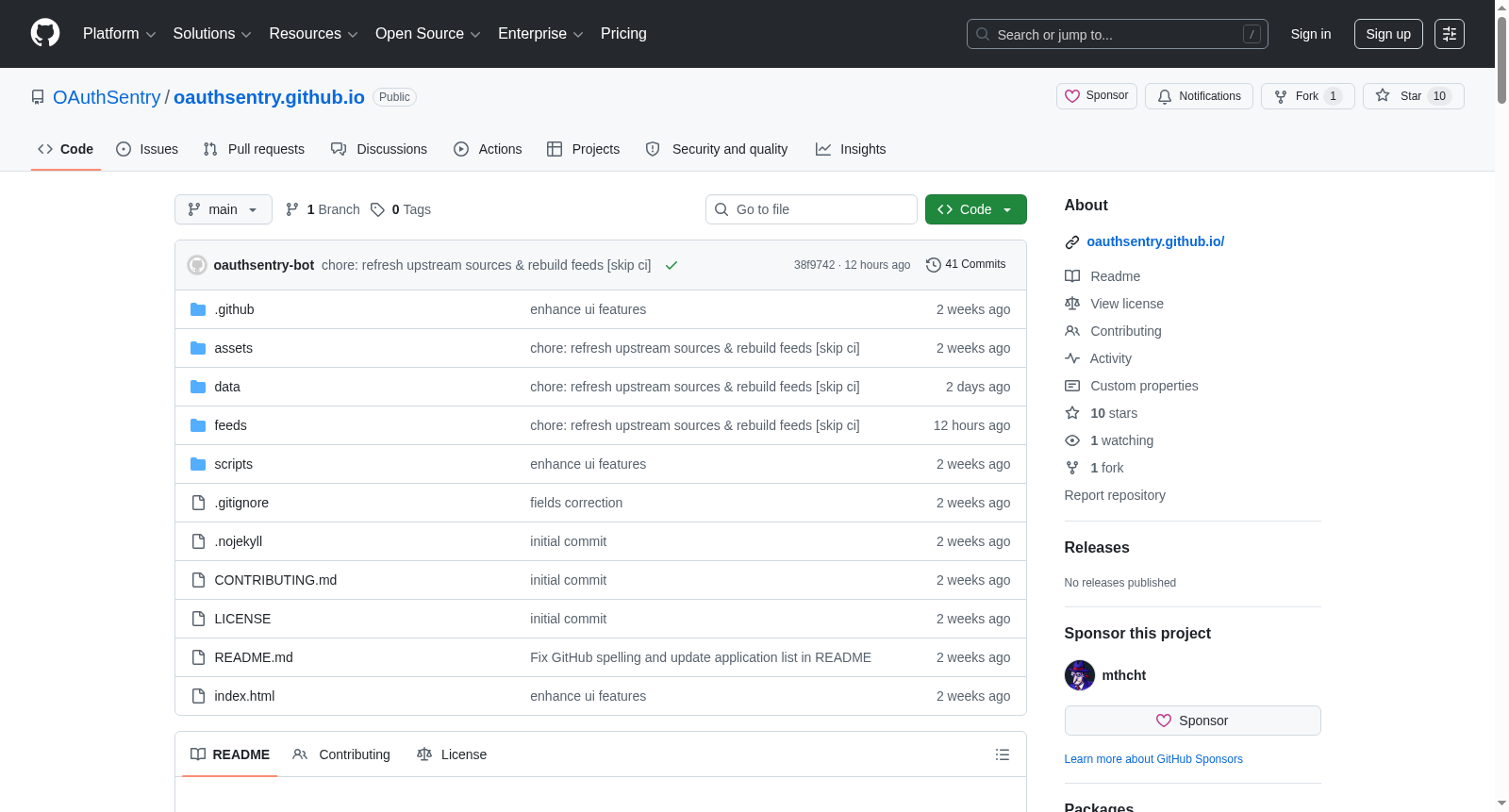Click the README.md file icon
The image size is (1509, 812).
point(198,657)
